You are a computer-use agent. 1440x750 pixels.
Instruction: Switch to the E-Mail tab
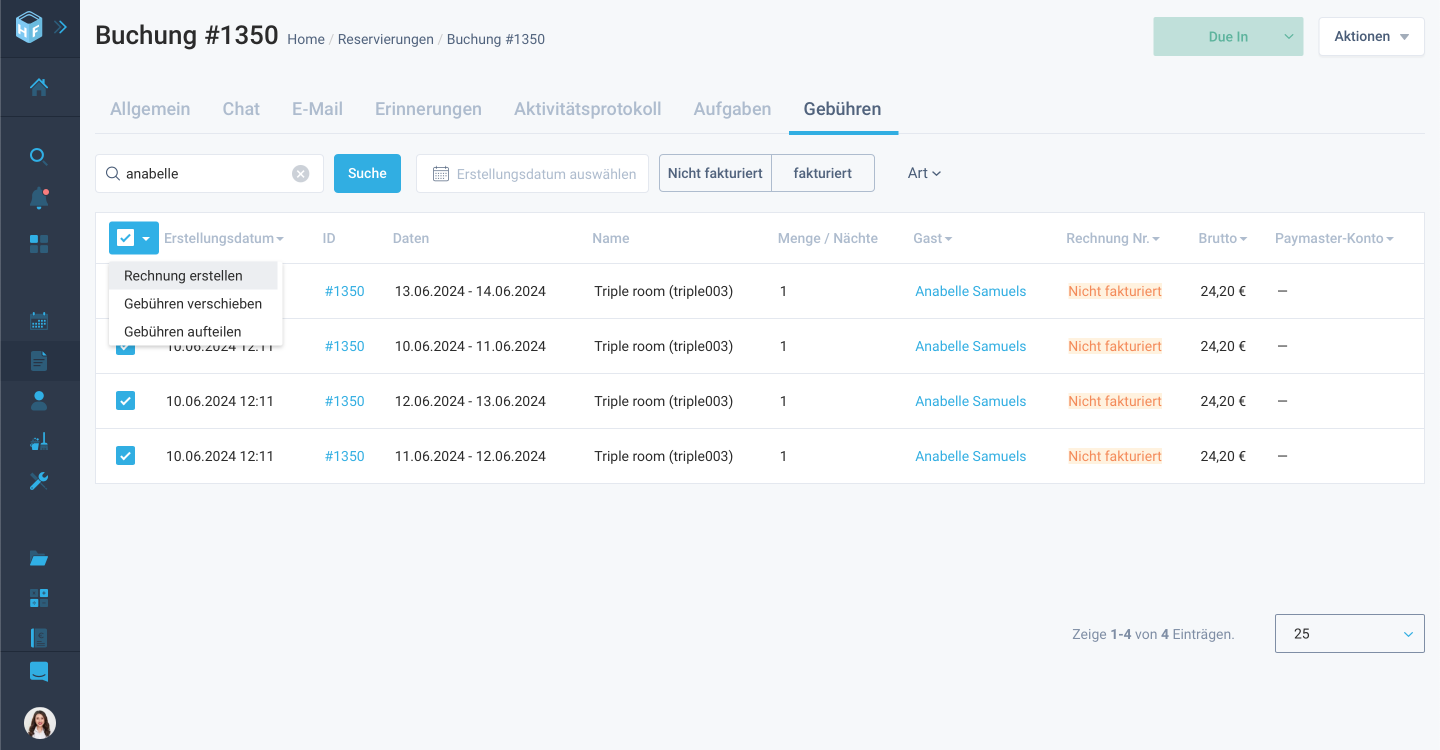[x=317, y=109]
